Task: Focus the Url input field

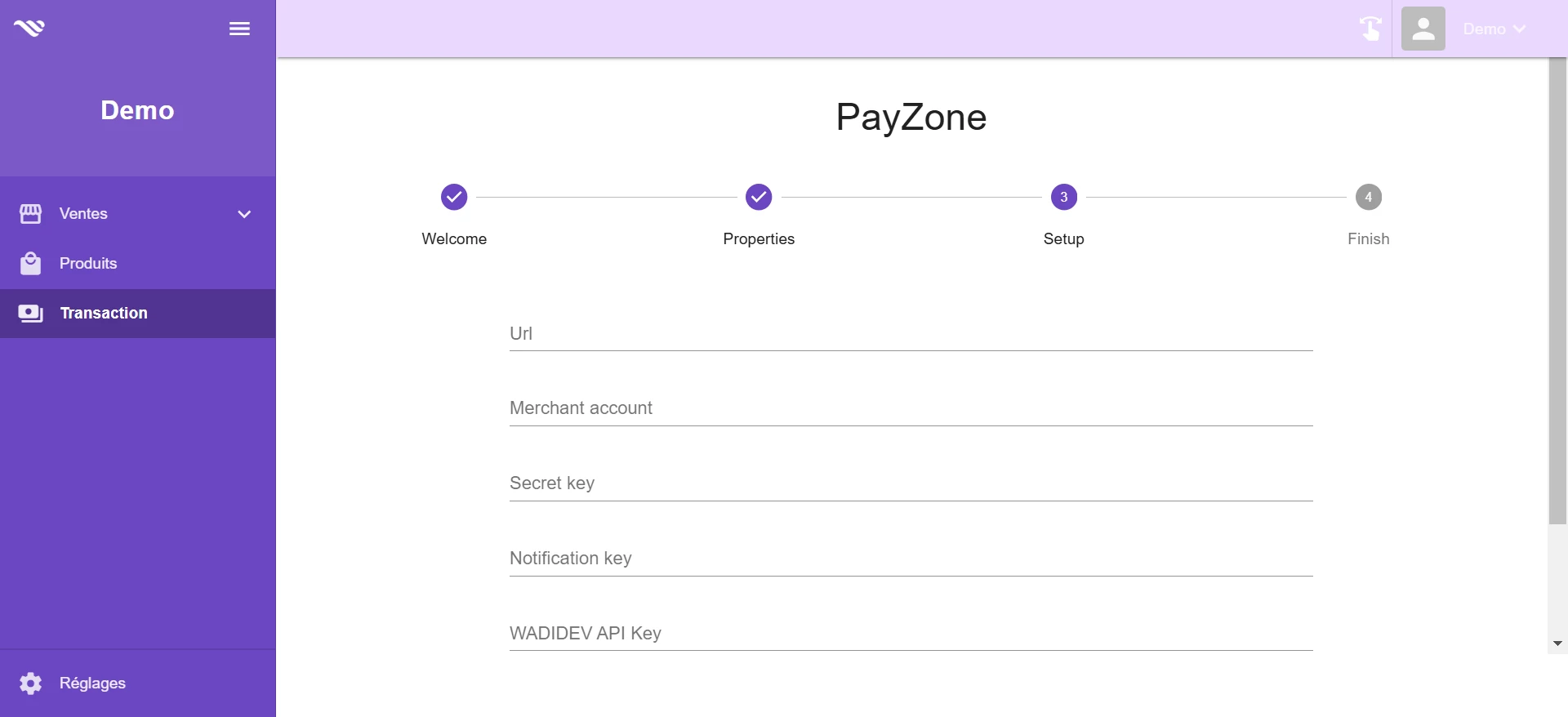Action: (911, 334)
